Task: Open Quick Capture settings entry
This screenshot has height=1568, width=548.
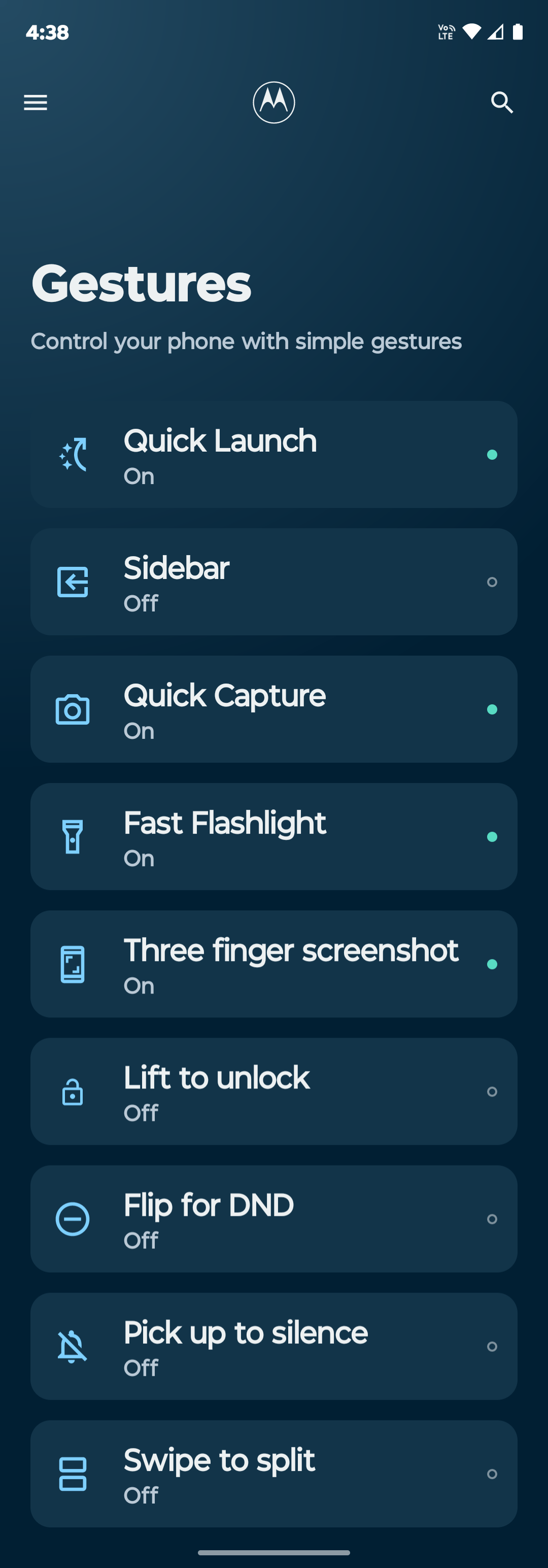Action: coord(274,709)
